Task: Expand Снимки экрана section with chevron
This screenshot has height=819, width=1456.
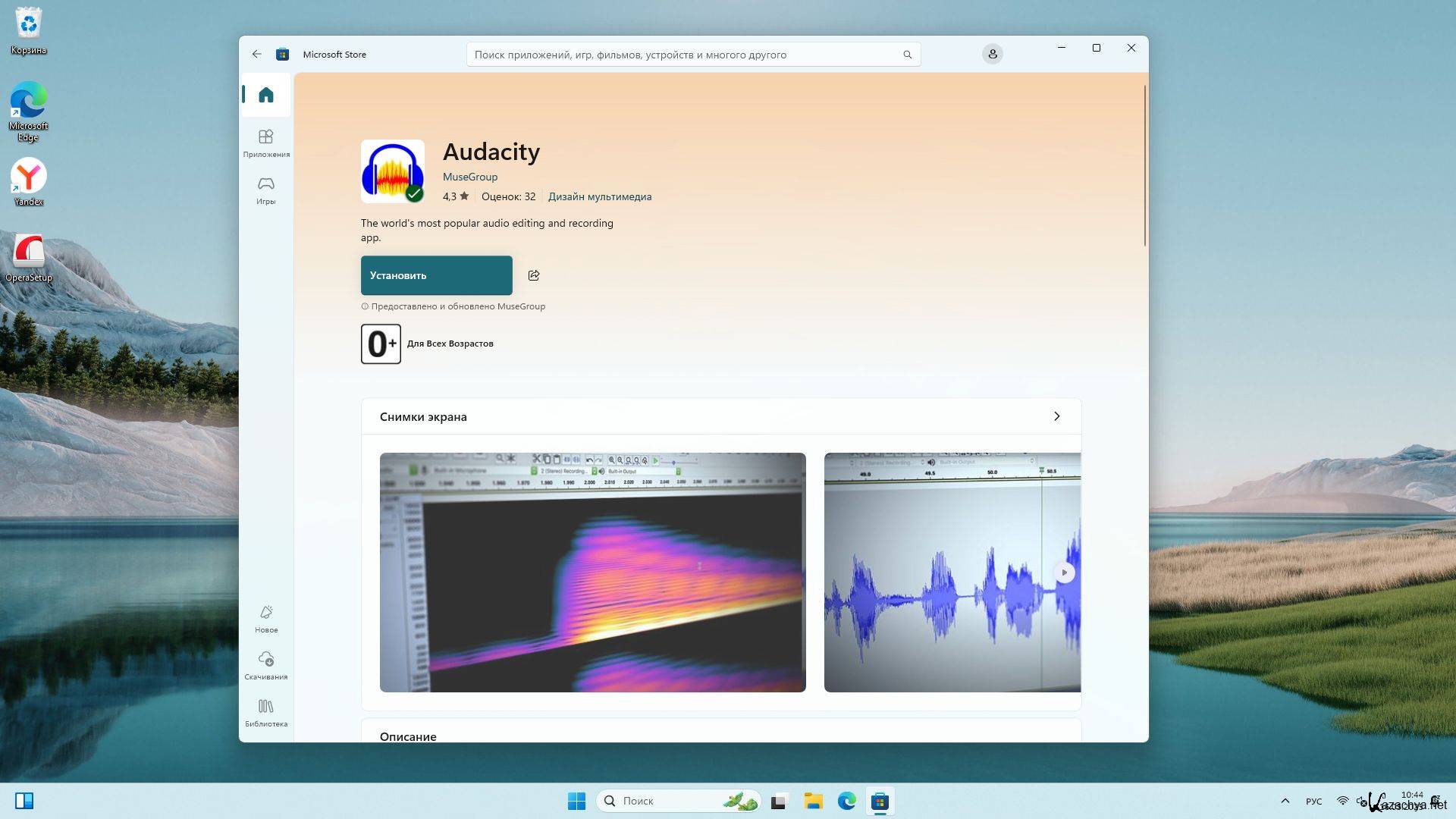Action: tap(1056, 416)
